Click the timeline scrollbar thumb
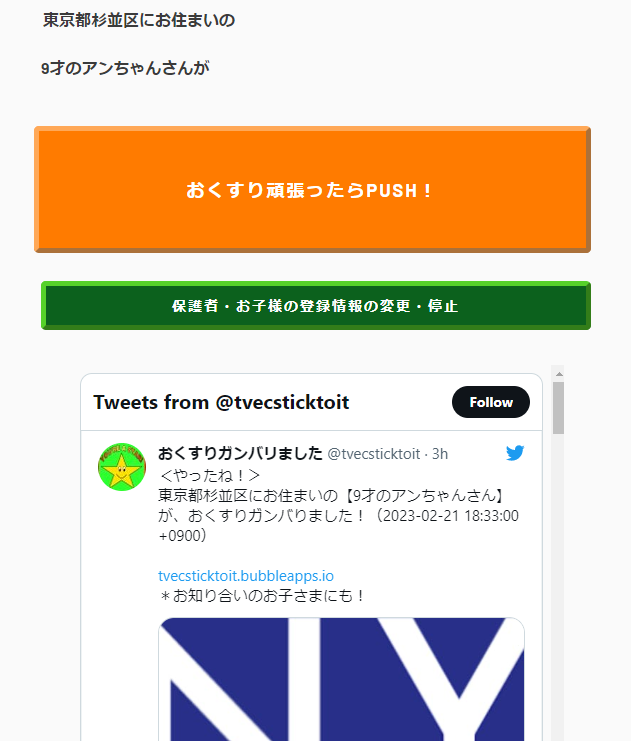Viewport: 631px width, 741px height. click(559, 408)
